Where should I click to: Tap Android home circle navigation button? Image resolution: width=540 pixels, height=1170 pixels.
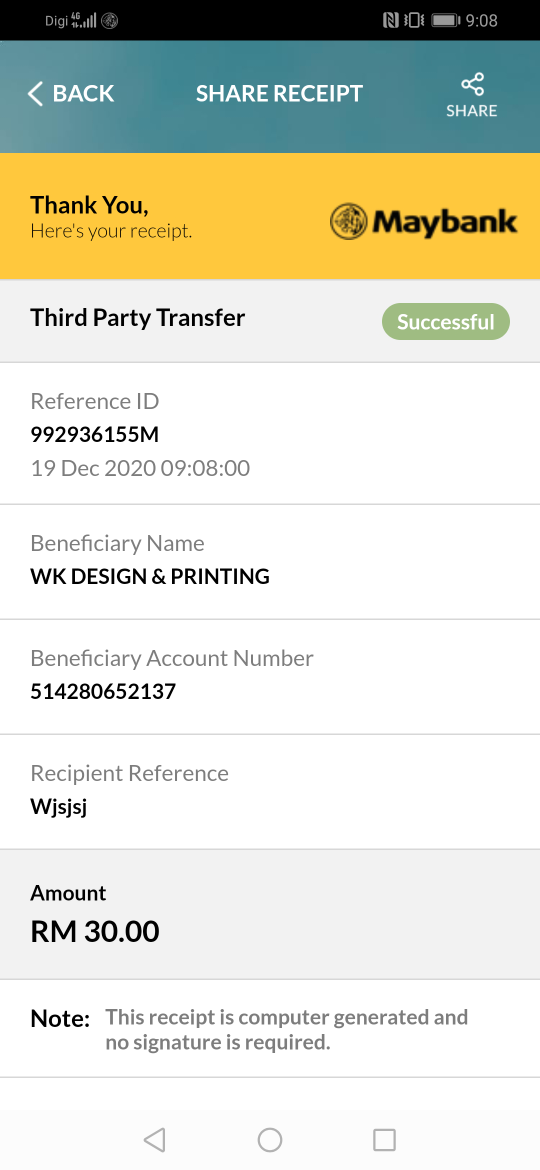(x=269, y=1139)
